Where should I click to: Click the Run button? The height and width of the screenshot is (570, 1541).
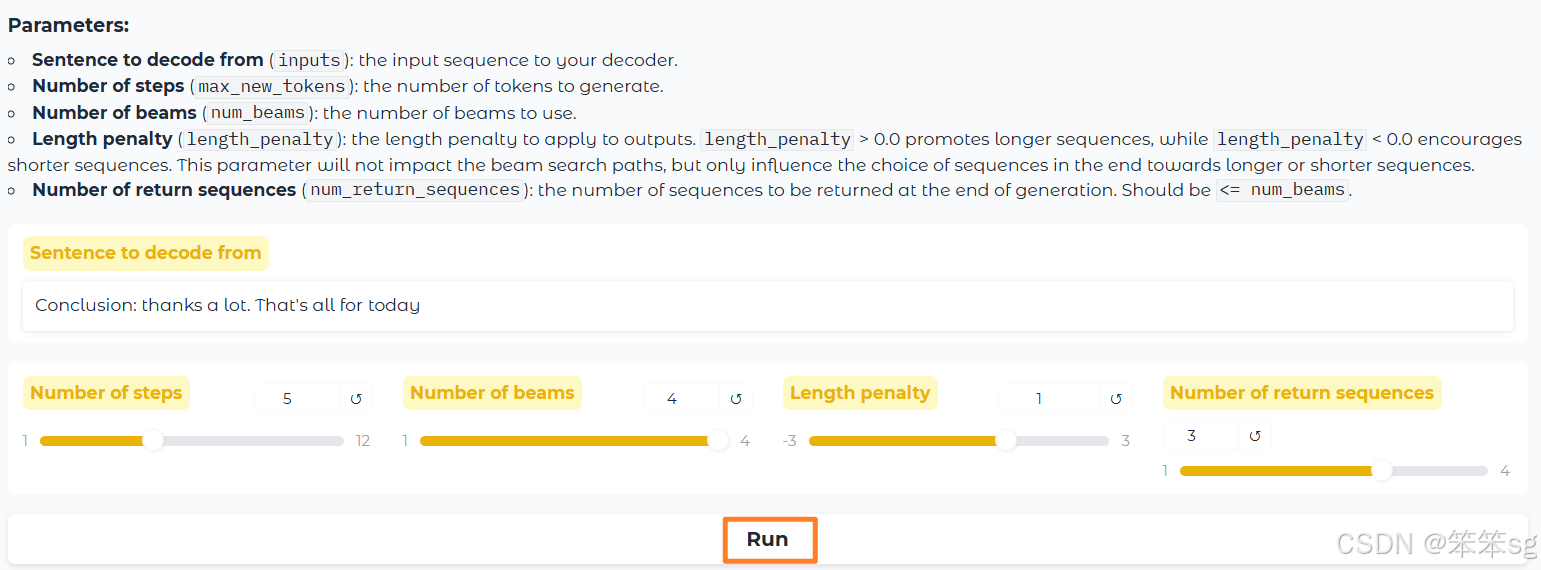[770, 540]
